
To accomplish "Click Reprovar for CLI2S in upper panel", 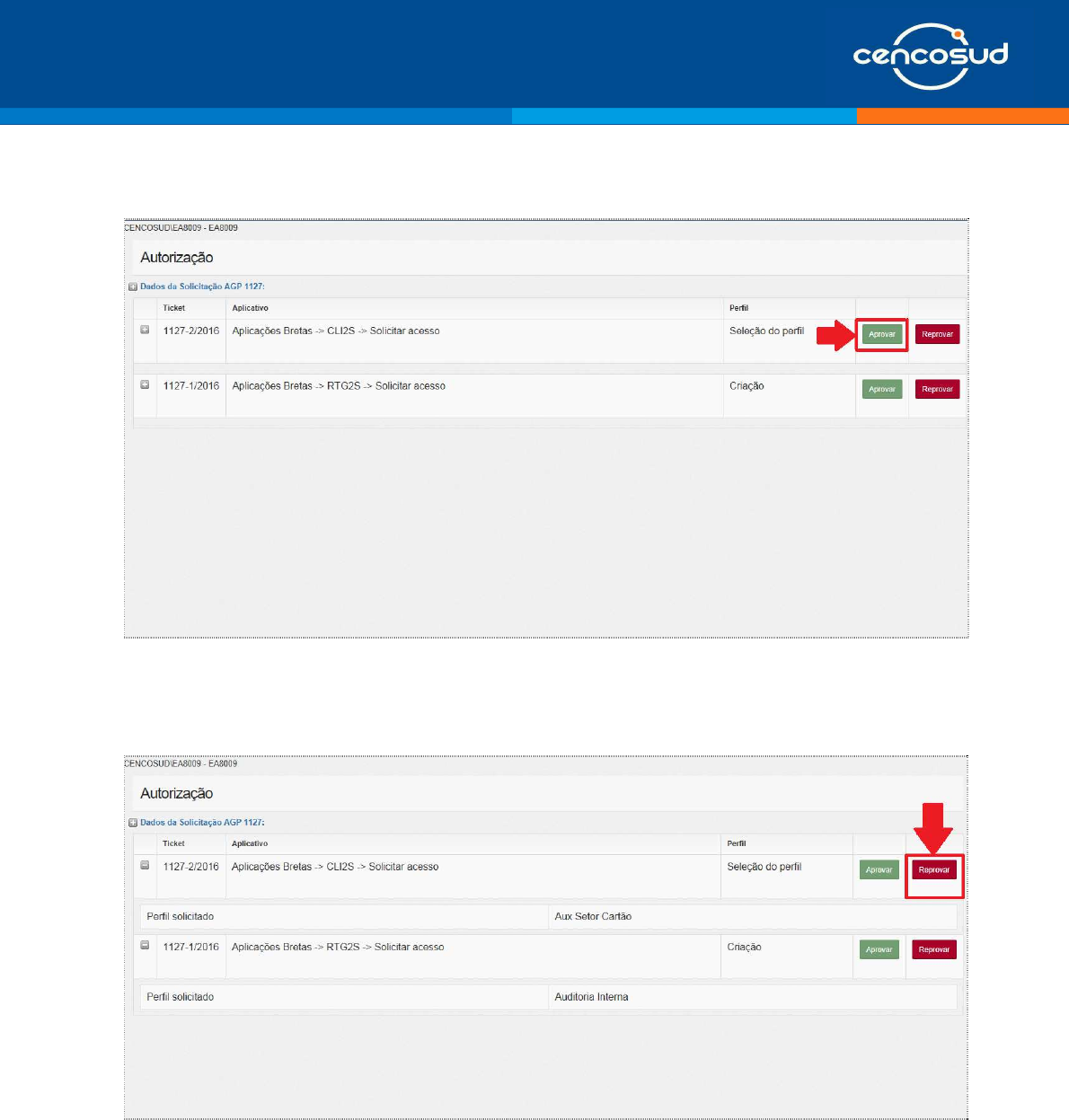I will [x=937, y=334].
